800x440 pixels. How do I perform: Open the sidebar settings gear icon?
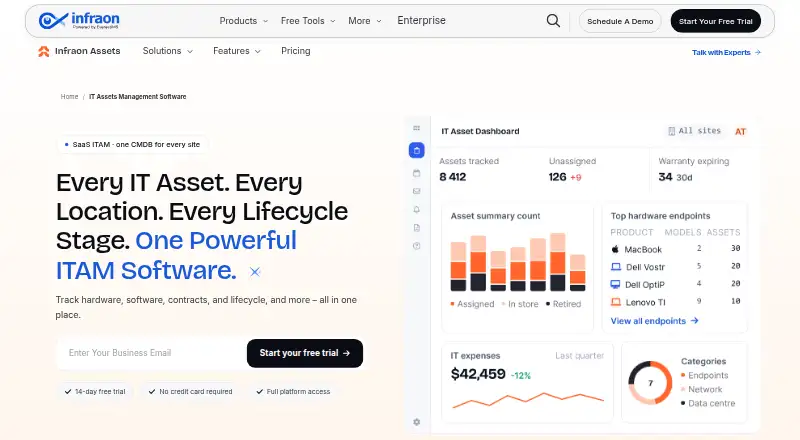tap(417, 422)
